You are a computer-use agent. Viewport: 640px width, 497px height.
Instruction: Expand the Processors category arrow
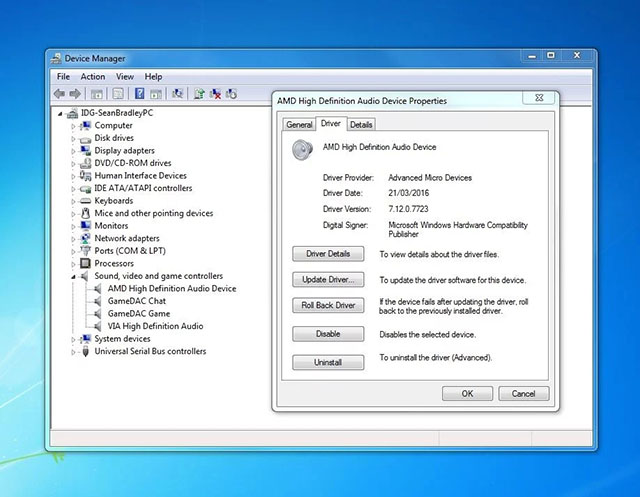click(73, 264)
